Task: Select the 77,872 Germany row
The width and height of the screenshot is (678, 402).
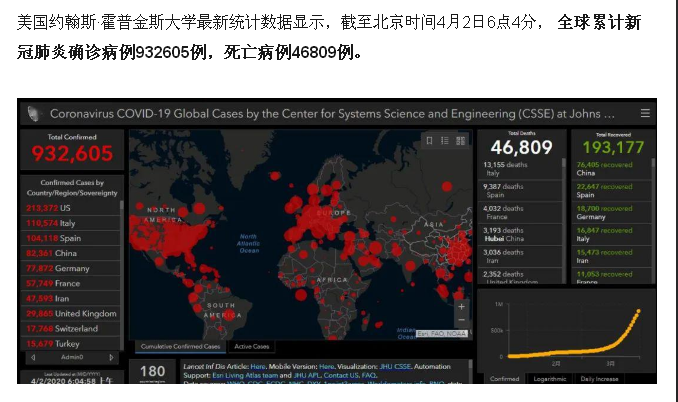Action: (70, 268)
